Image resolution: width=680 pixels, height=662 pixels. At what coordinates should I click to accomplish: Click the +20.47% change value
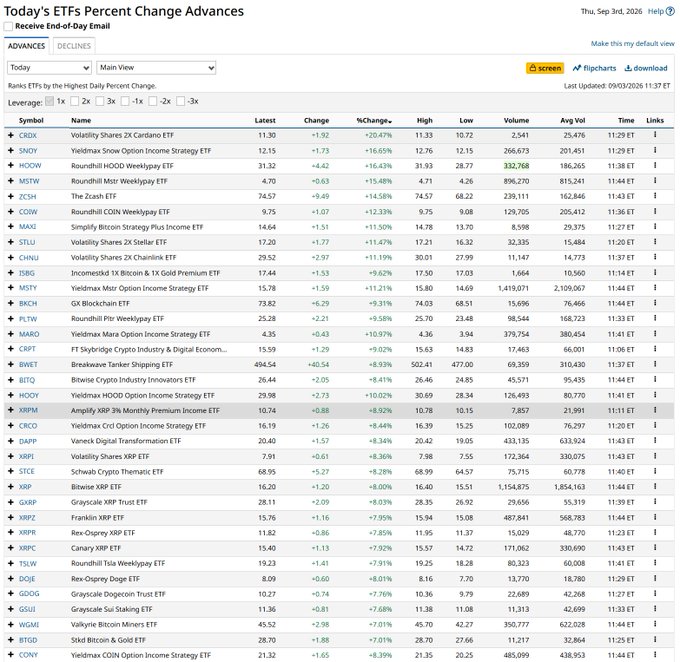[378, 135]
